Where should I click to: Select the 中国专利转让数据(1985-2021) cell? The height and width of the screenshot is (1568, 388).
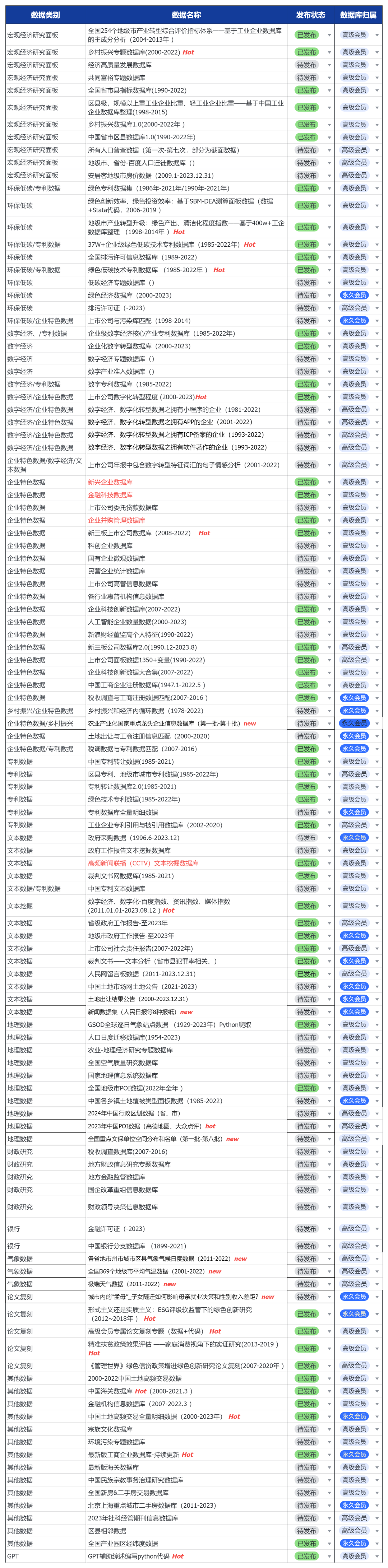[186, 762]
